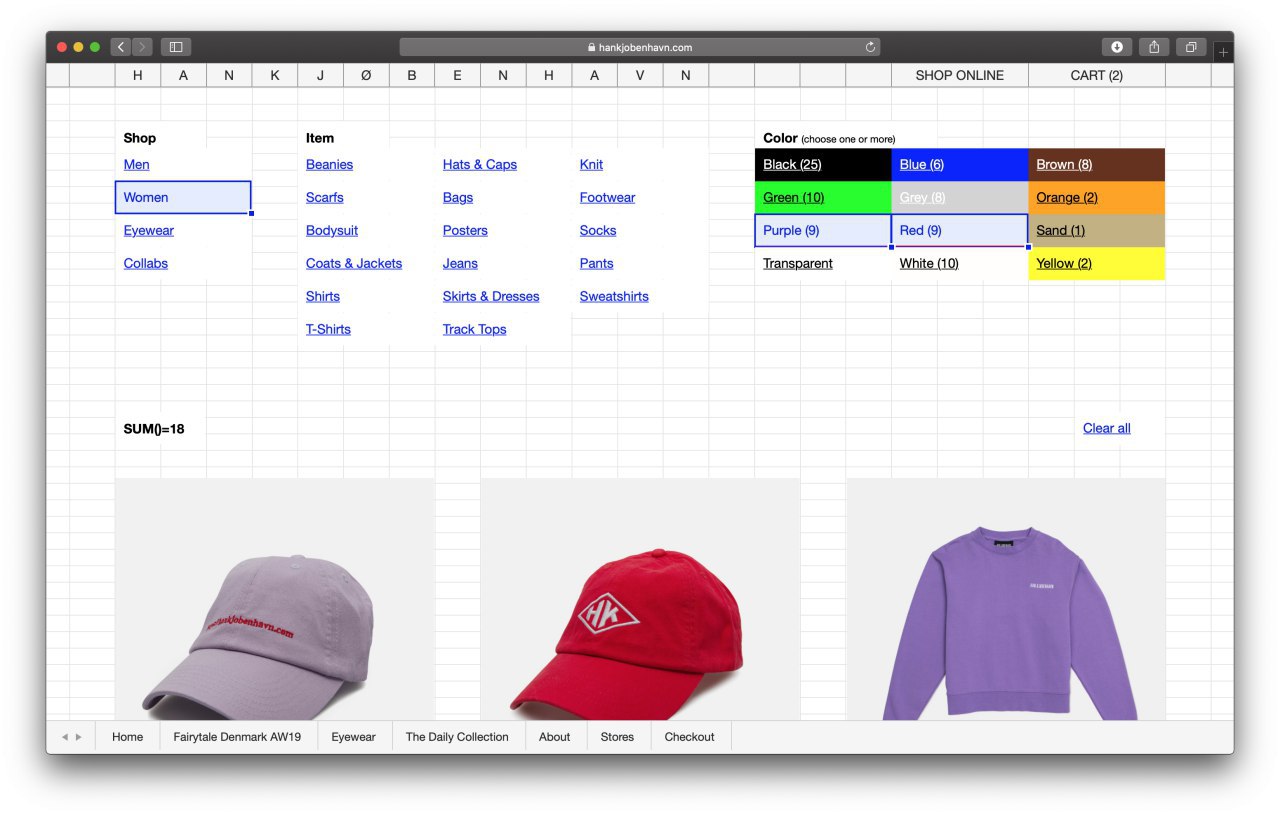Open the Collabs shop link
The image size is (1280, 815).
[x=145, y=263]
